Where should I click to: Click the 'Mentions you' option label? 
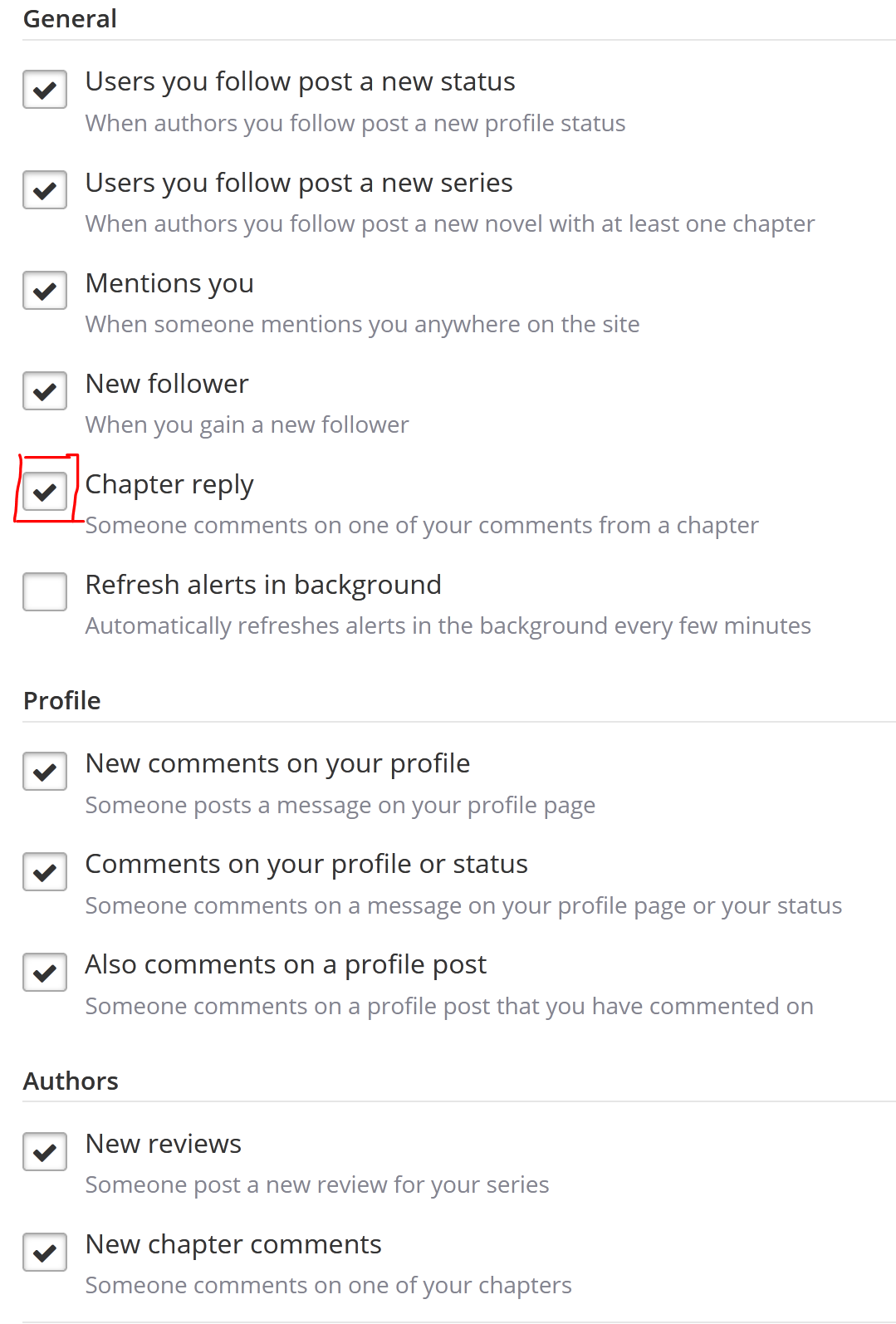pos(169,283)
